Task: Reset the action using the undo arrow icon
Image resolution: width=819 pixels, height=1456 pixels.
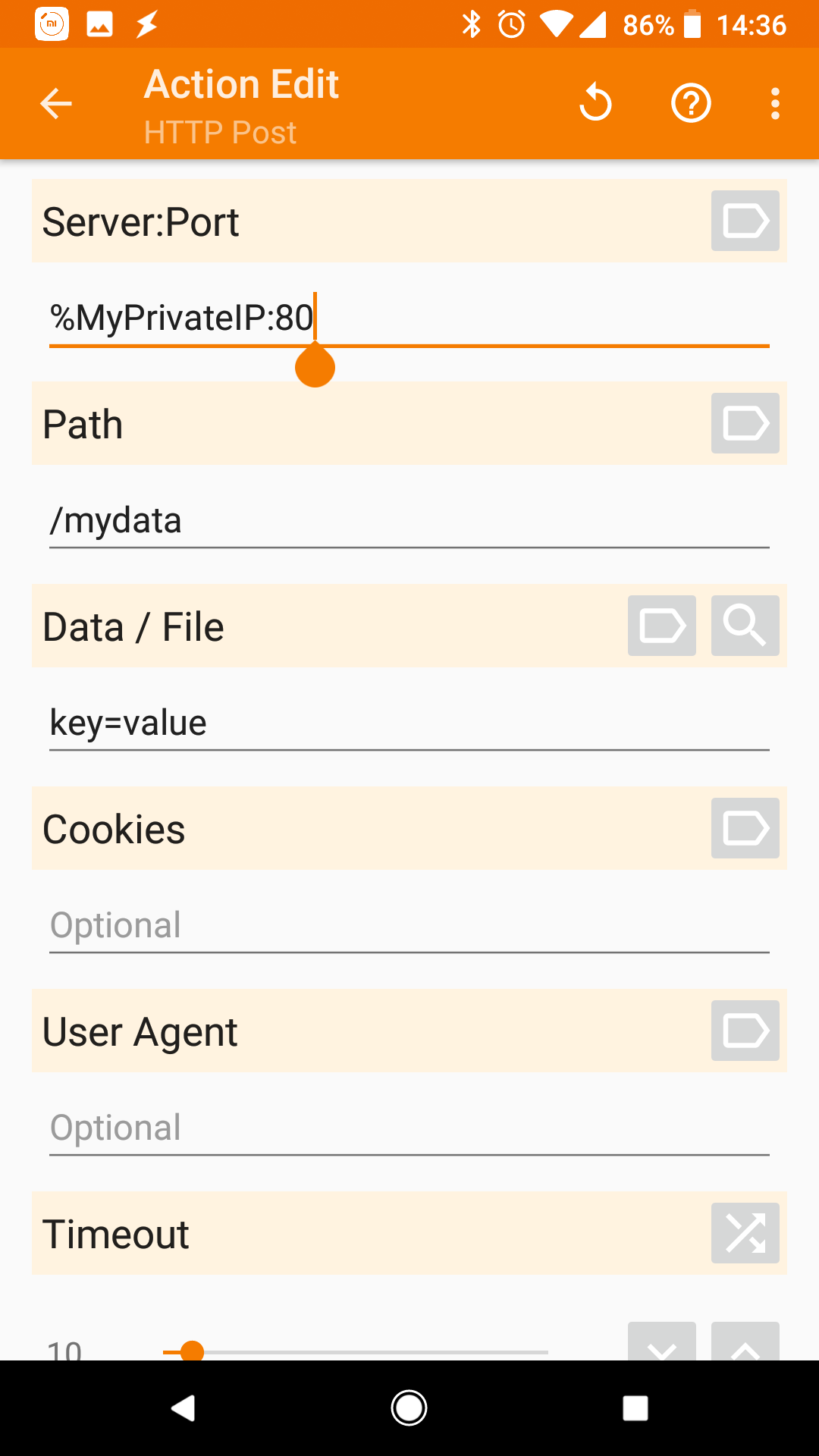Action: point(595,103)
